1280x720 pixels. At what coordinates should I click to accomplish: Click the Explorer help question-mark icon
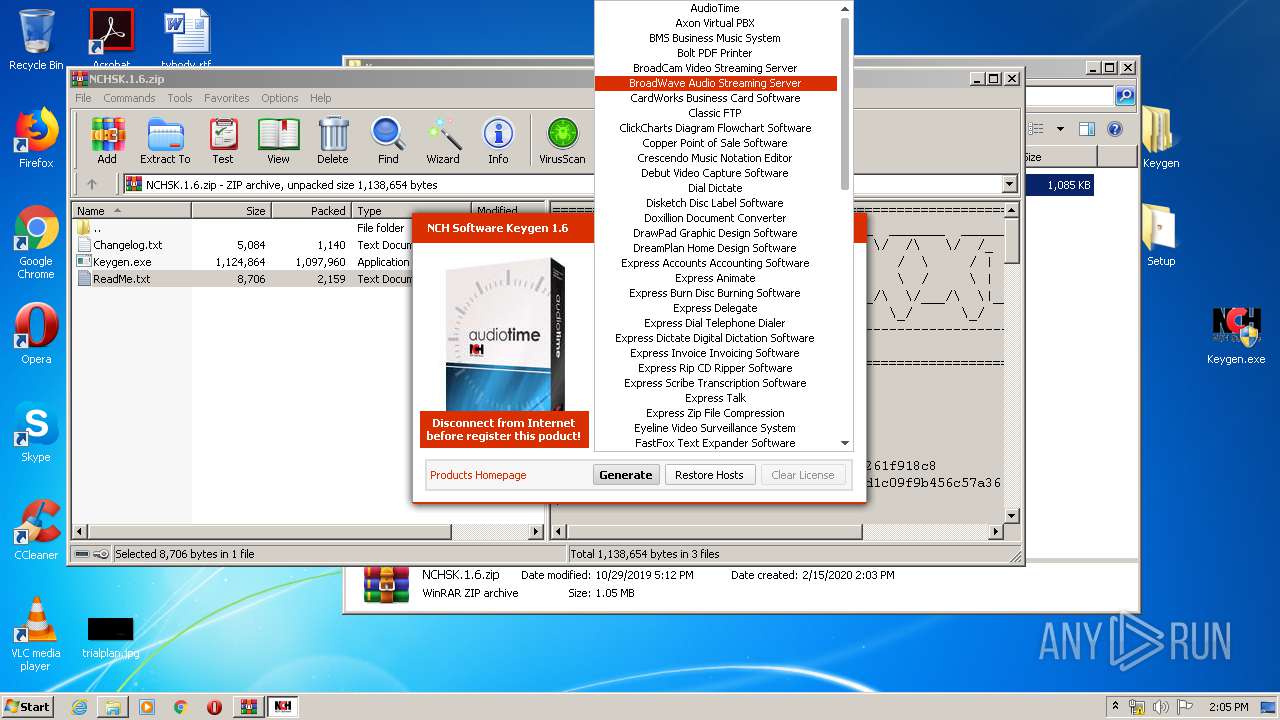pyautogui.click(x=1115, y=129)
